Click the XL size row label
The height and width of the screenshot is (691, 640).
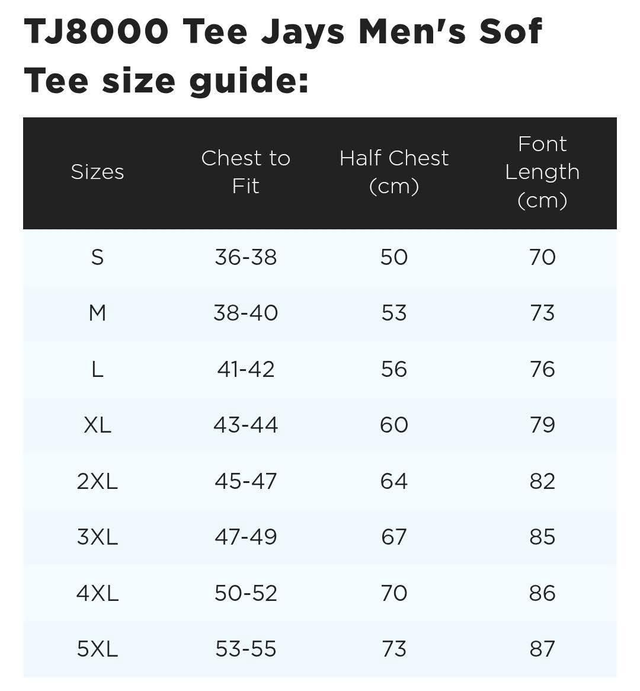tap(97, 425)
